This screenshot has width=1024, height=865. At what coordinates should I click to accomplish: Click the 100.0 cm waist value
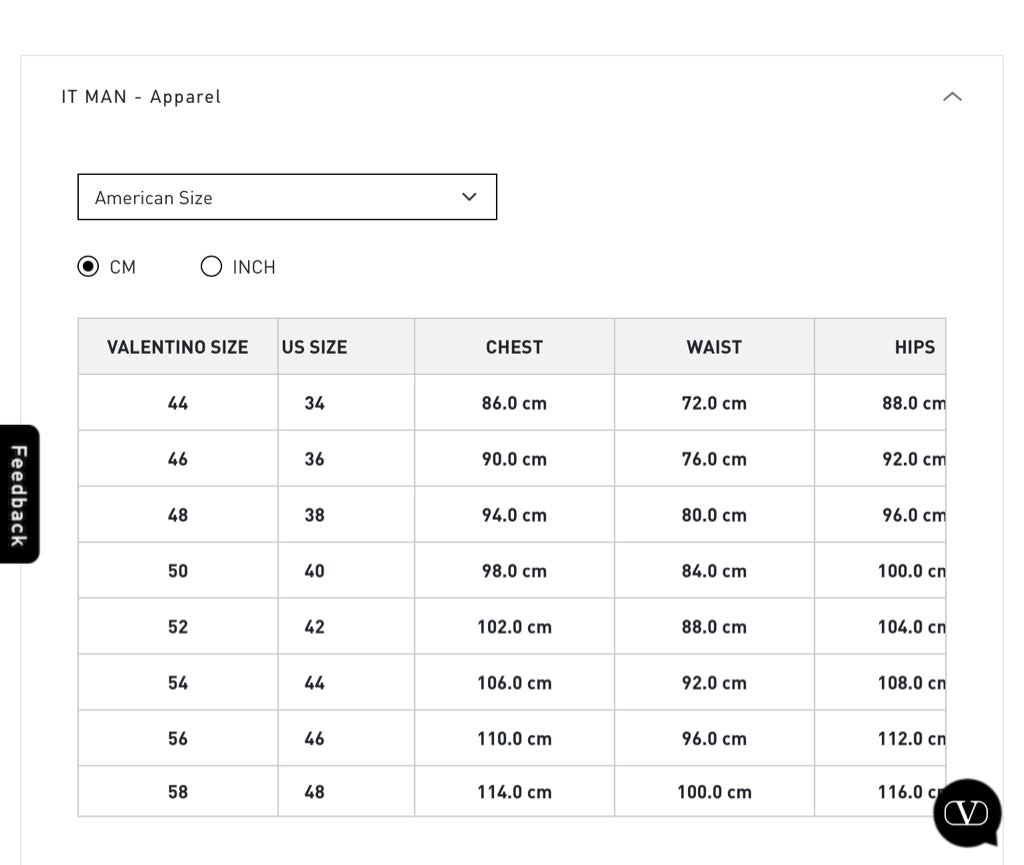714,792
